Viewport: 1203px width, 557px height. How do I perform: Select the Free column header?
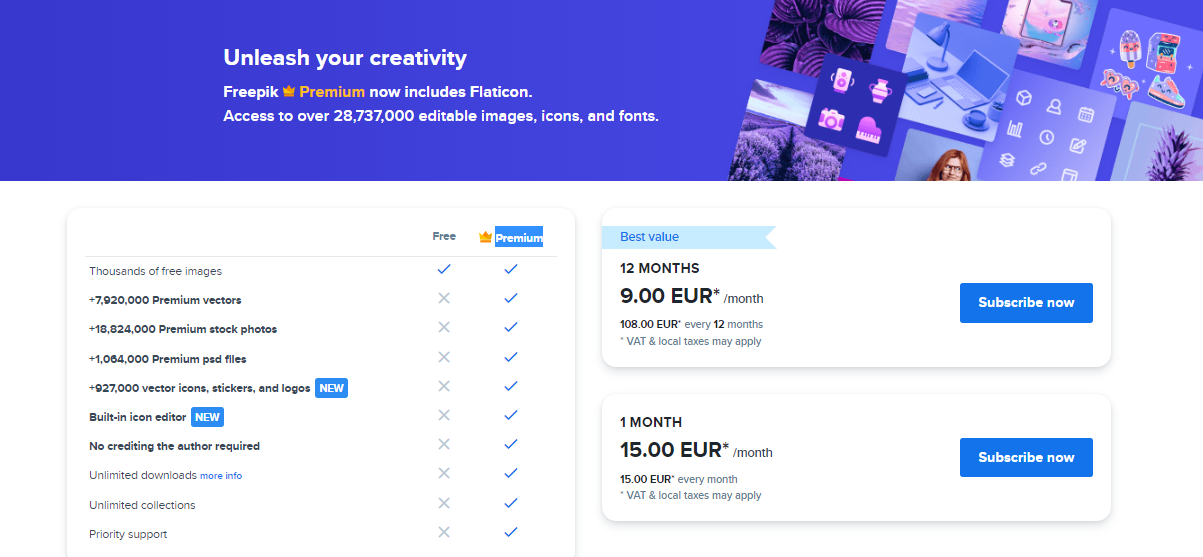click(x=444, y=237)
